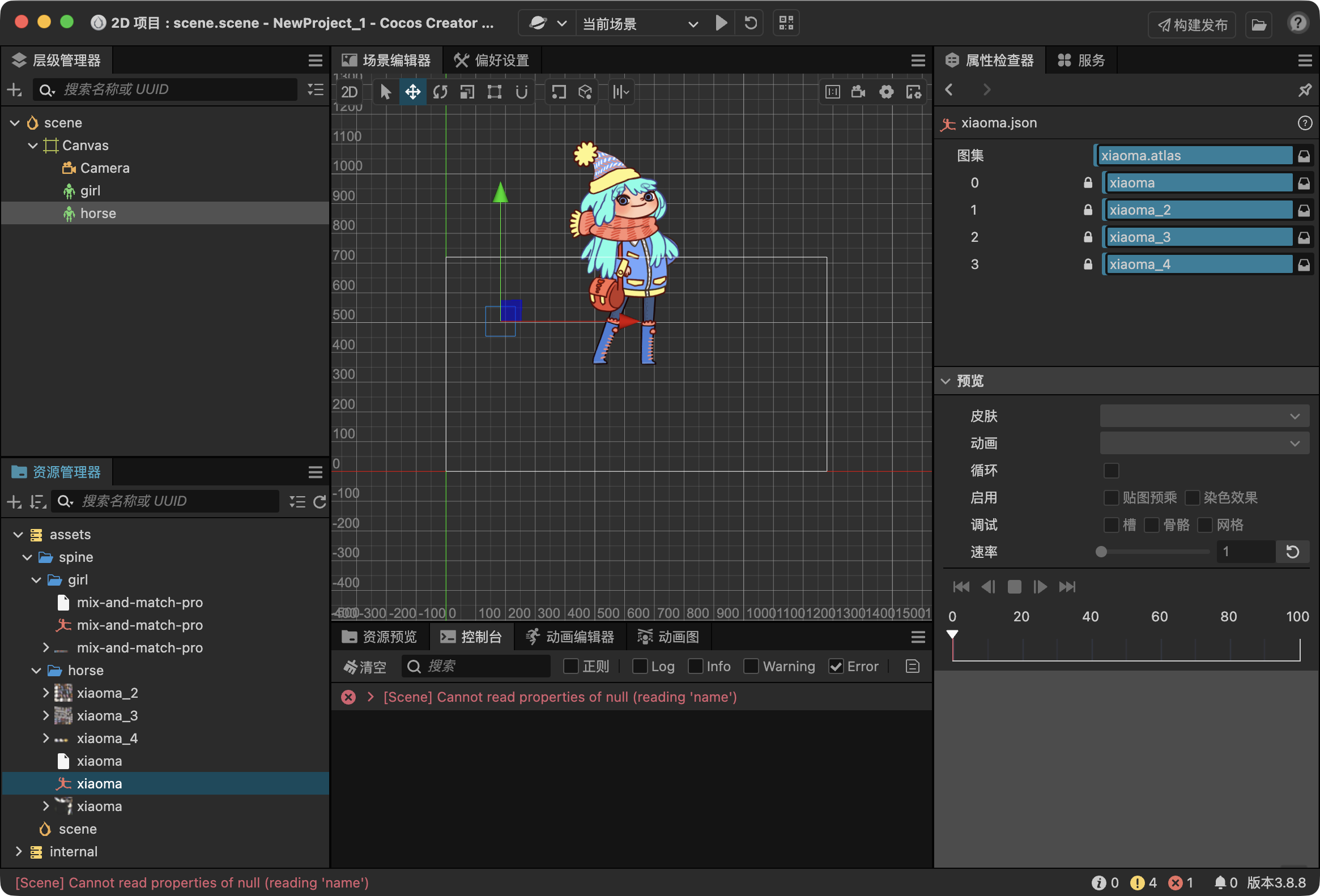Click the refresh icon in assets panel
This screenshot has height=896, width=1320.
pyautogui.click(x=320, y=501)
